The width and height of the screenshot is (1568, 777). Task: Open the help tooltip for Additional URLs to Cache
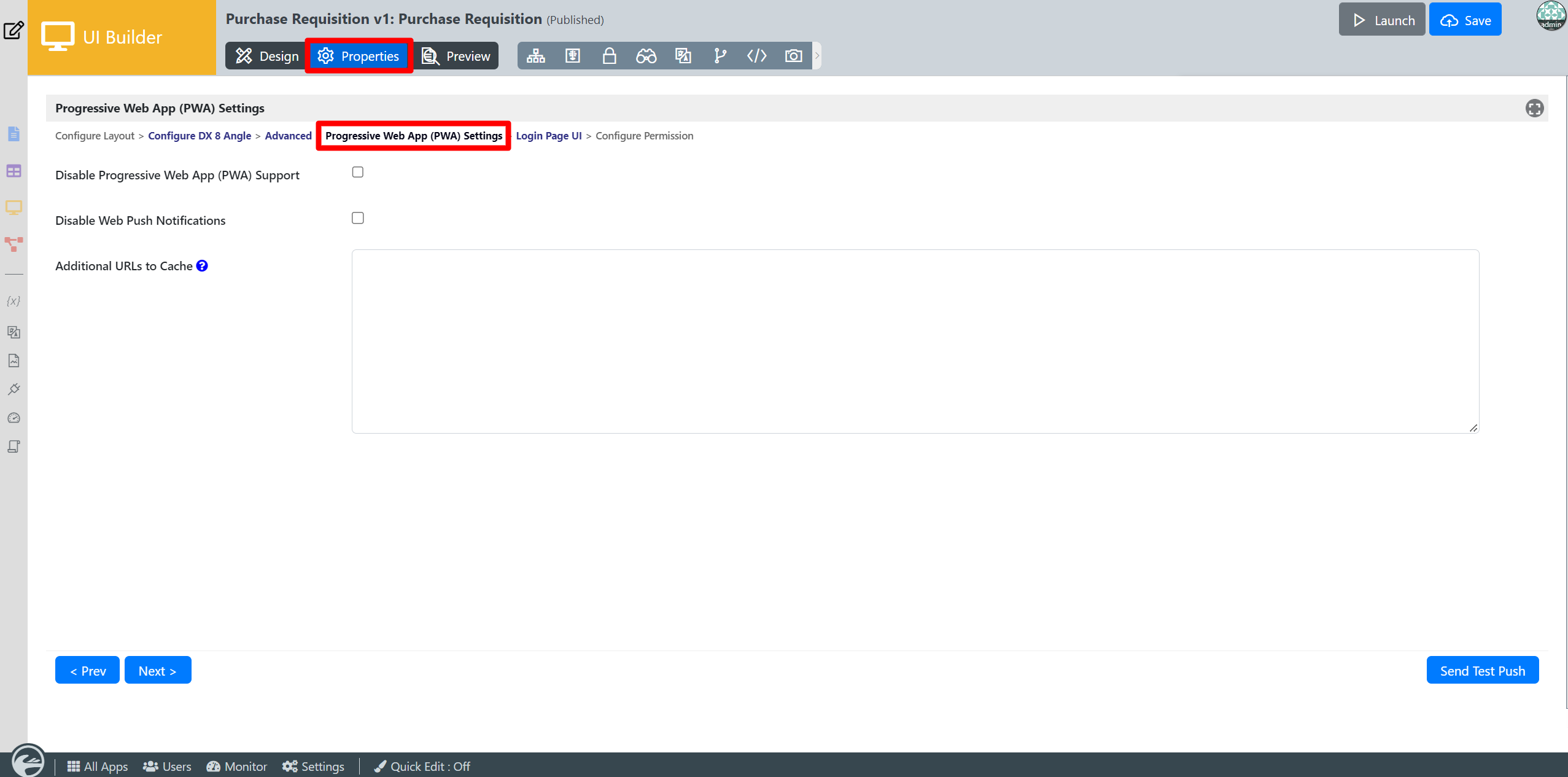click(x=202, y=266)
